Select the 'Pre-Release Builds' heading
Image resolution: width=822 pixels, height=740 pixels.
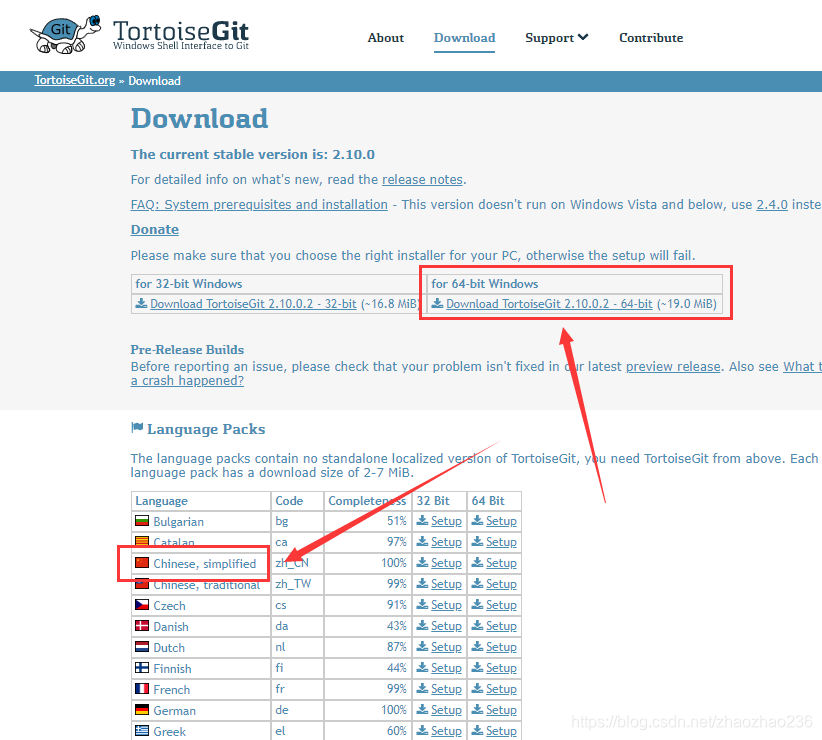coord(187,350)
